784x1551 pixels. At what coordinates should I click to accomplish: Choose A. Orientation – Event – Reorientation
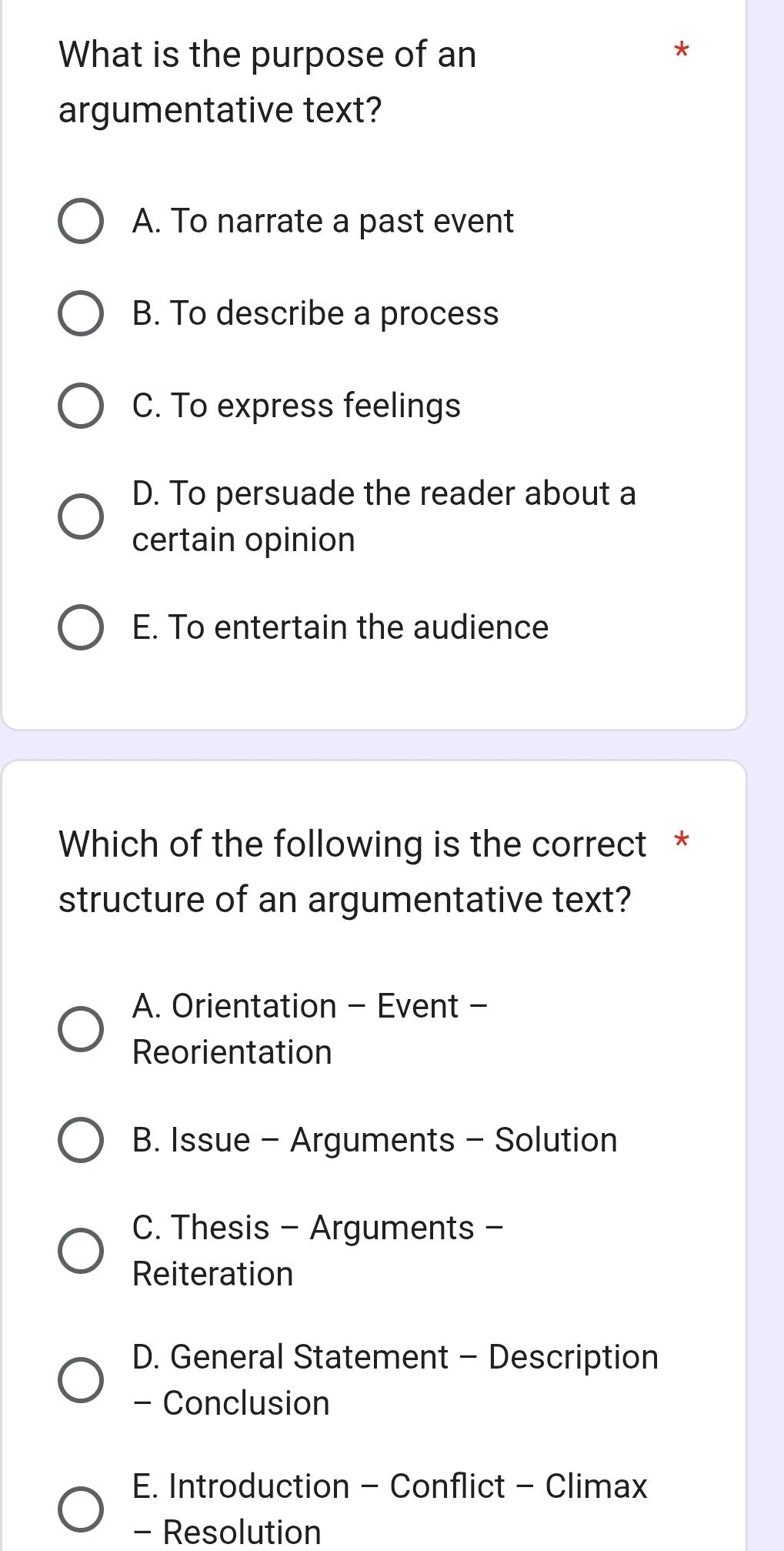pyautogui.click(x=80, y=1028)
